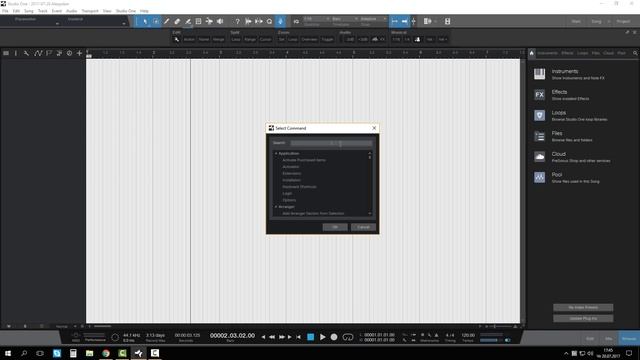Click OK in Select Command dialog
The height and width of the screenshot is (360, 640).
point(335,227)
